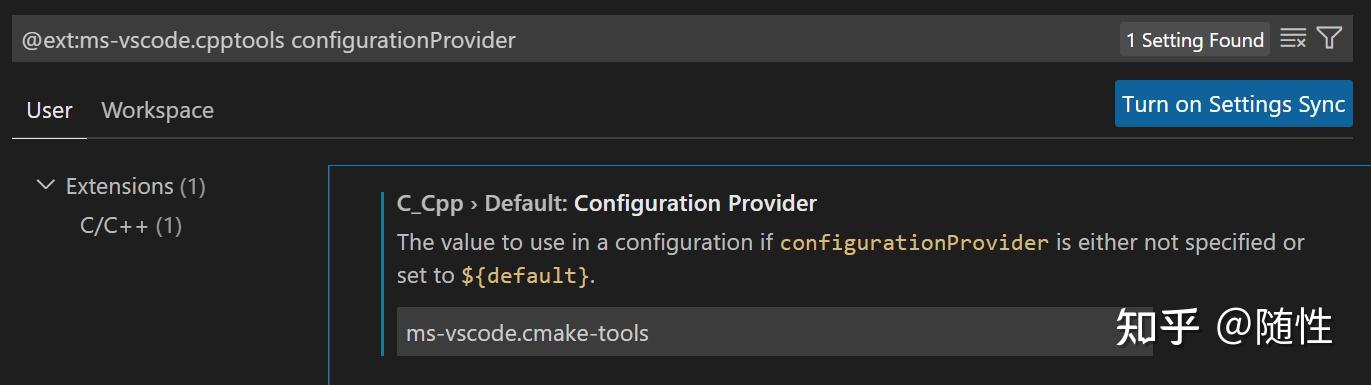The height and width of the screenshot is (385, 1371).
Task: Click Turn on Settings Sync button
Action: (1233, 104)
